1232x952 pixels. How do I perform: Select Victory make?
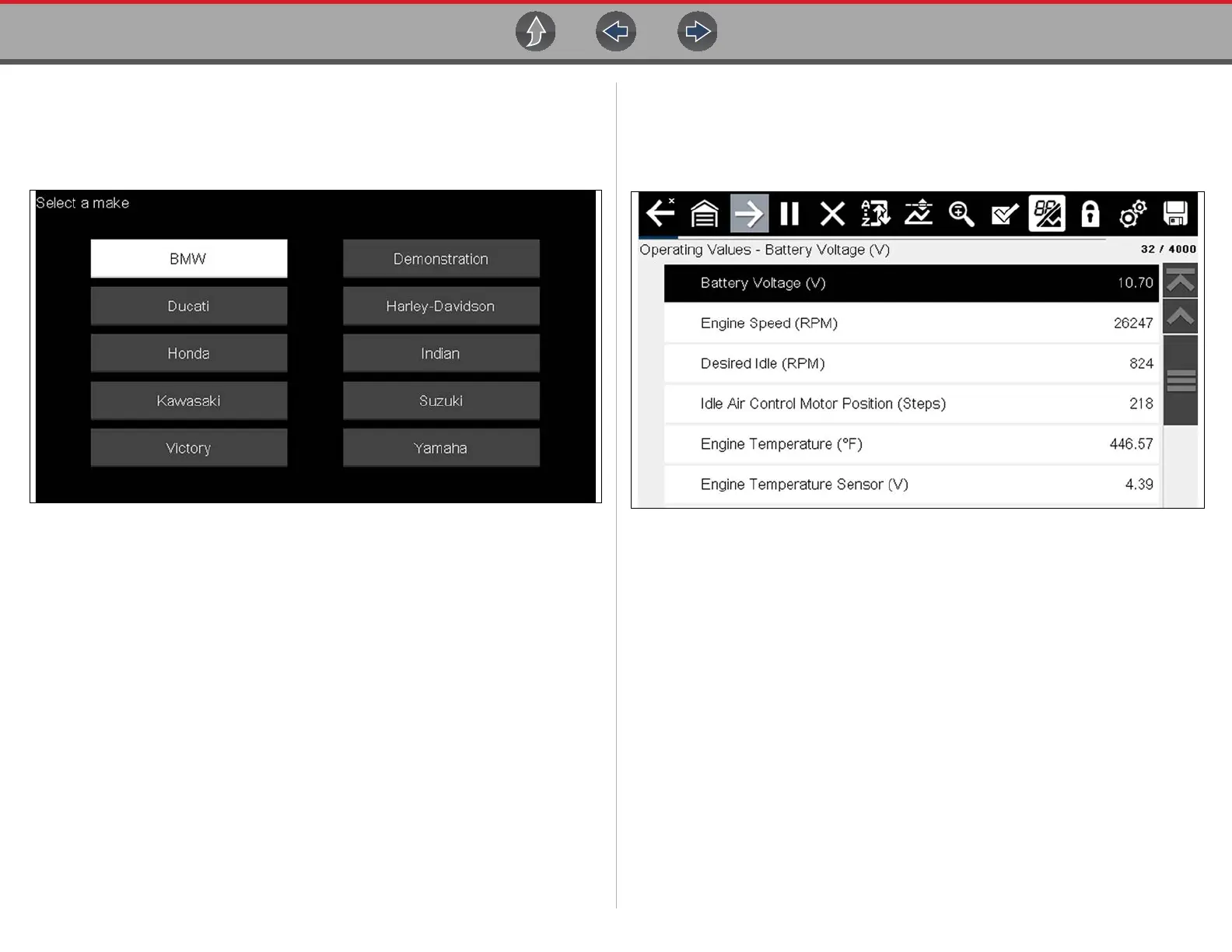click(x=189, y=449)
